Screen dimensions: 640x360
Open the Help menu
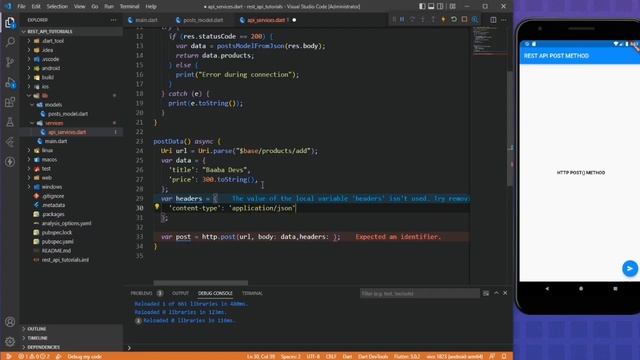(151, 7)
